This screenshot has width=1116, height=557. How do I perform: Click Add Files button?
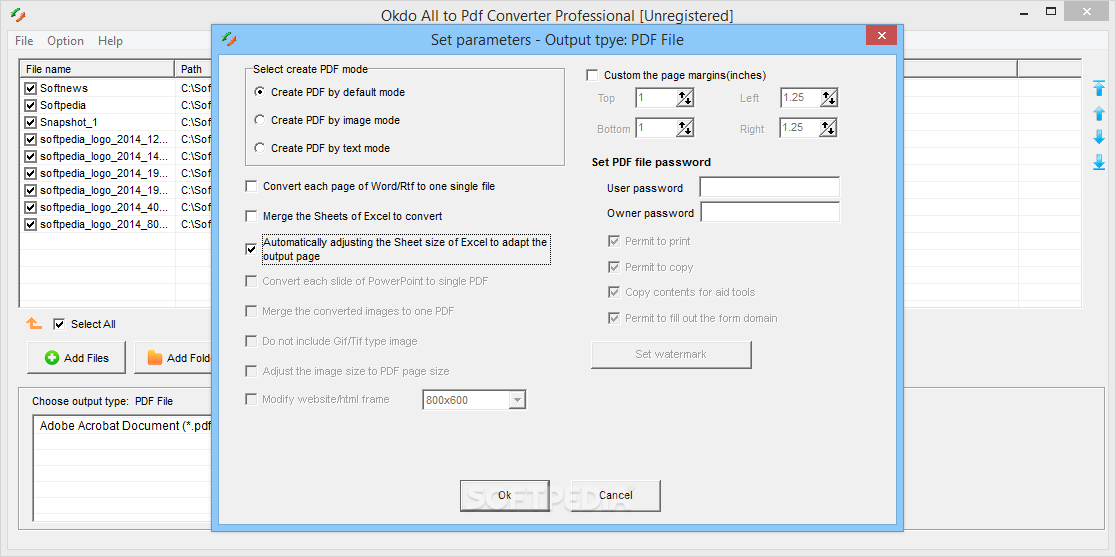click(77, 358)
